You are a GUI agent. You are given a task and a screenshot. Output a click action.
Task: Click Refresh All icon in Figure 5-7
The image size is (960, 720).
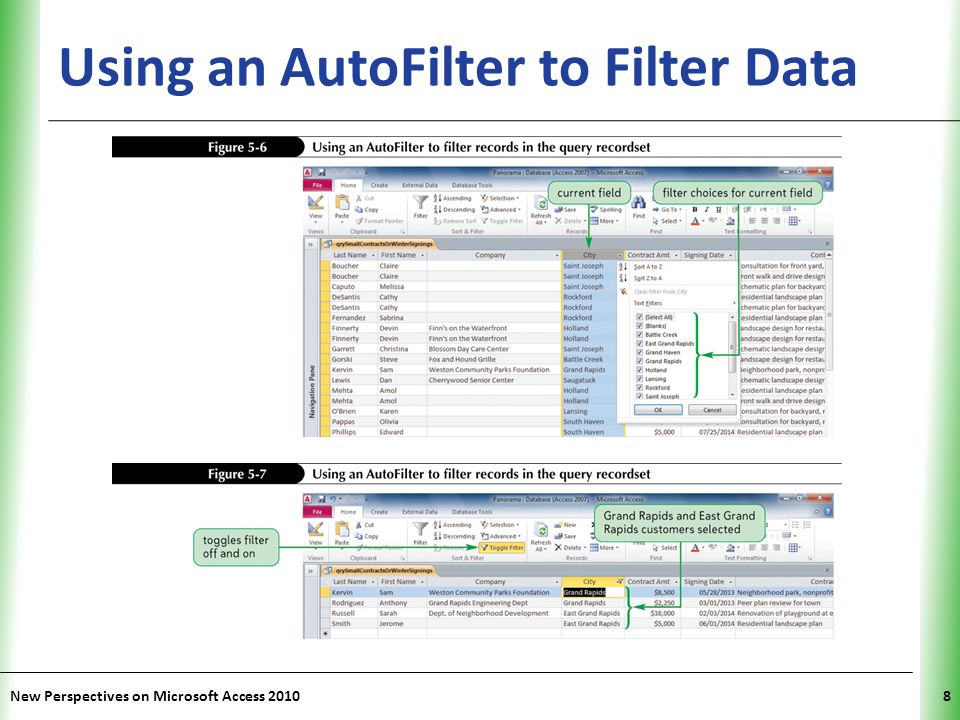[541, 531]
